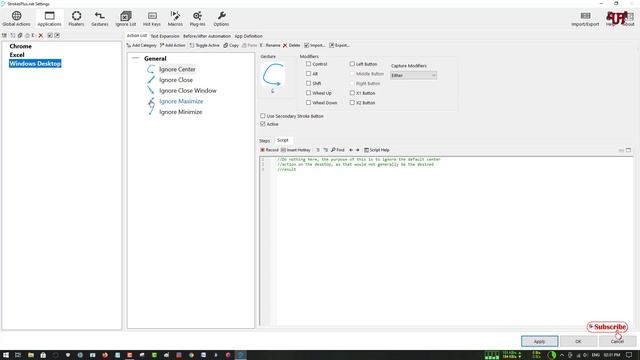This screenshot has width=640, height=360.
Task: Click the ENG language indicator
Action: [596, 355]
